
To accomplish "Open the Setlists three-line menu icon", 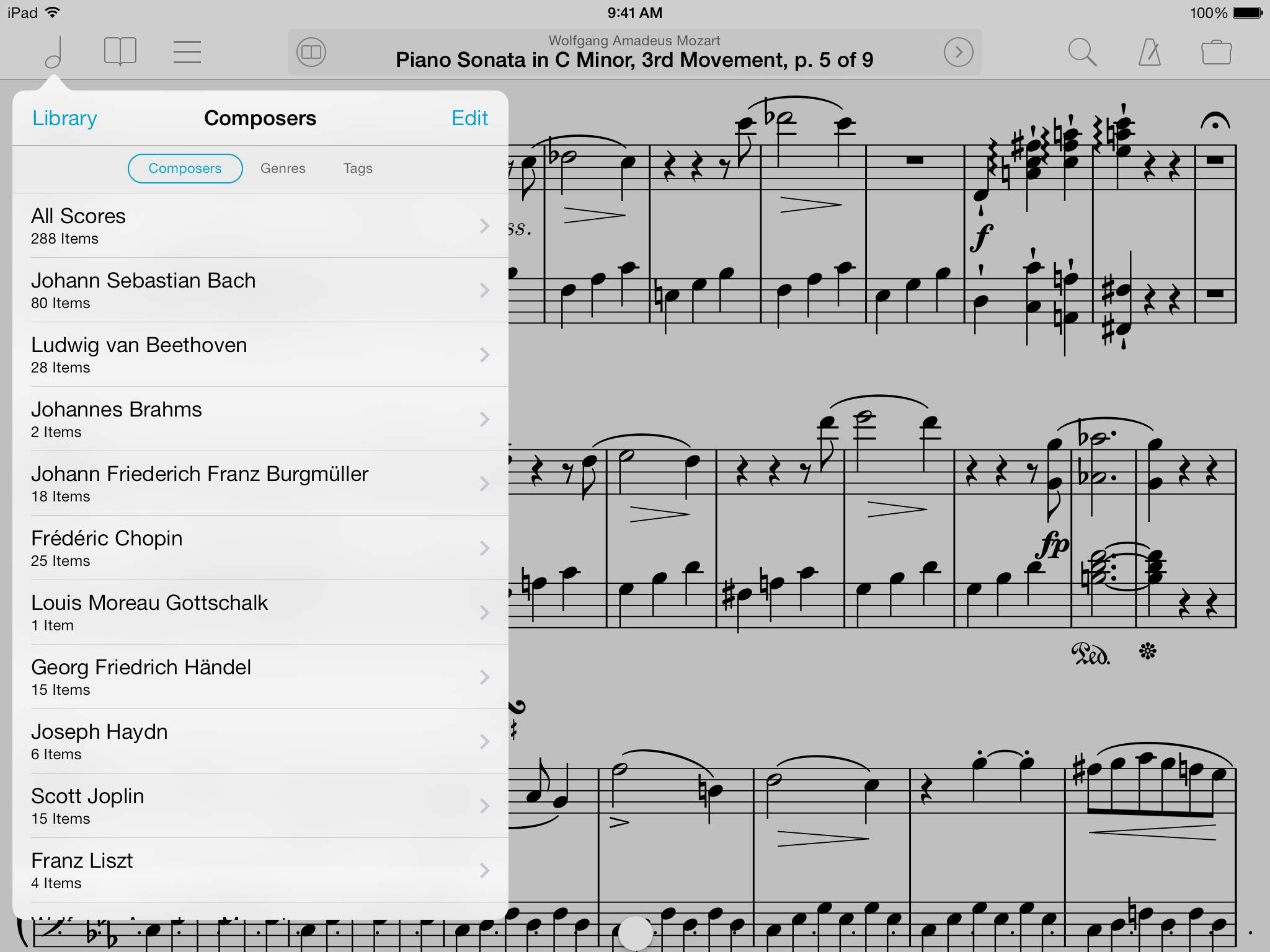I will 187,51.
